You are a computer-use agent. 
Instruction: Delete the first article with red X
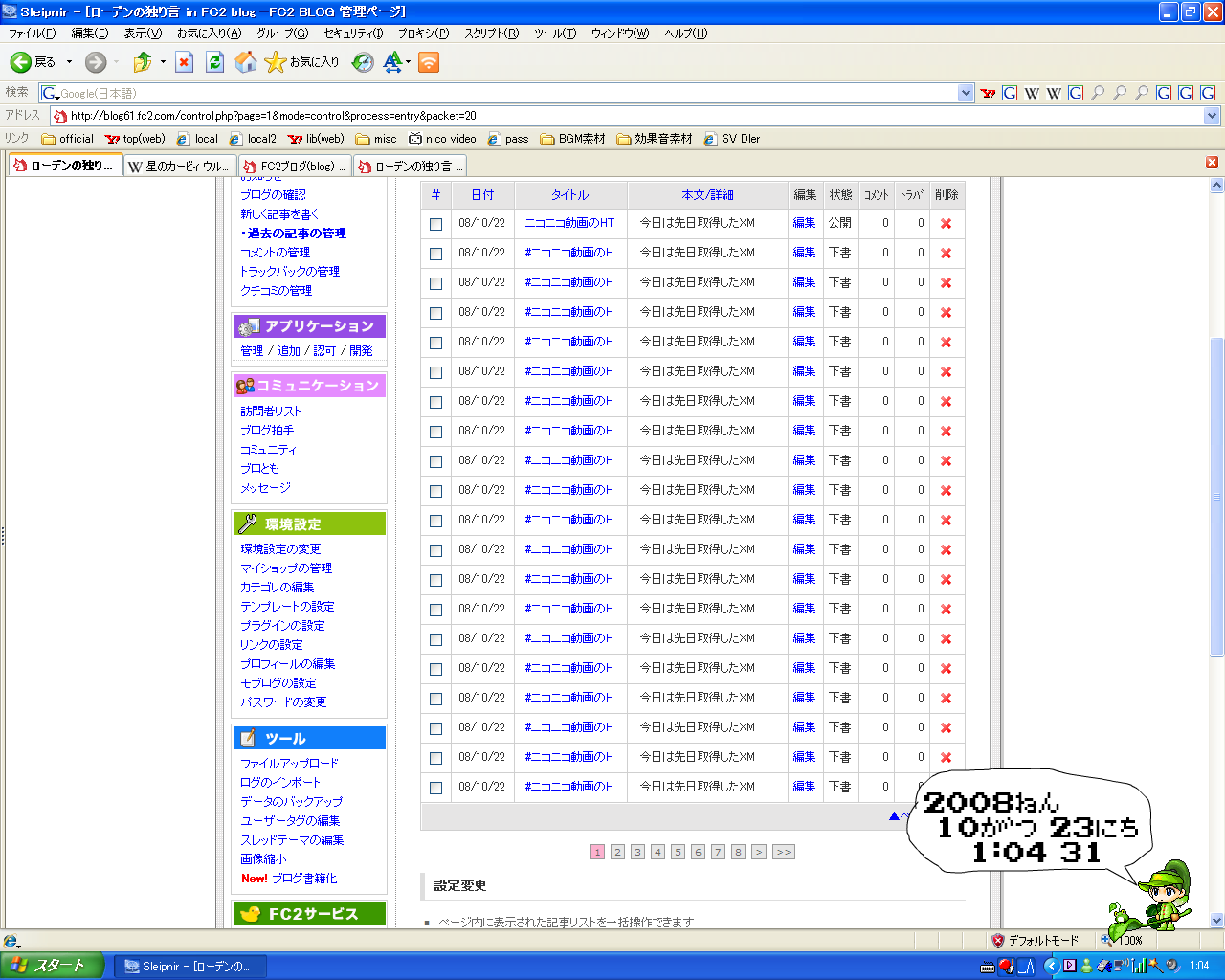pyautogui.click(x=946, y=223)
